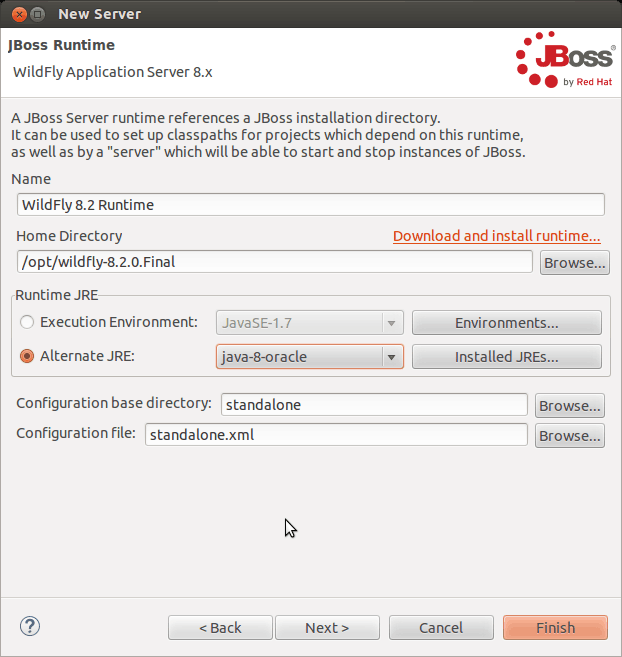Browse for the Home Directory
Image resolution: width=622 pixels, height=657 pixels.
(575, 263)
